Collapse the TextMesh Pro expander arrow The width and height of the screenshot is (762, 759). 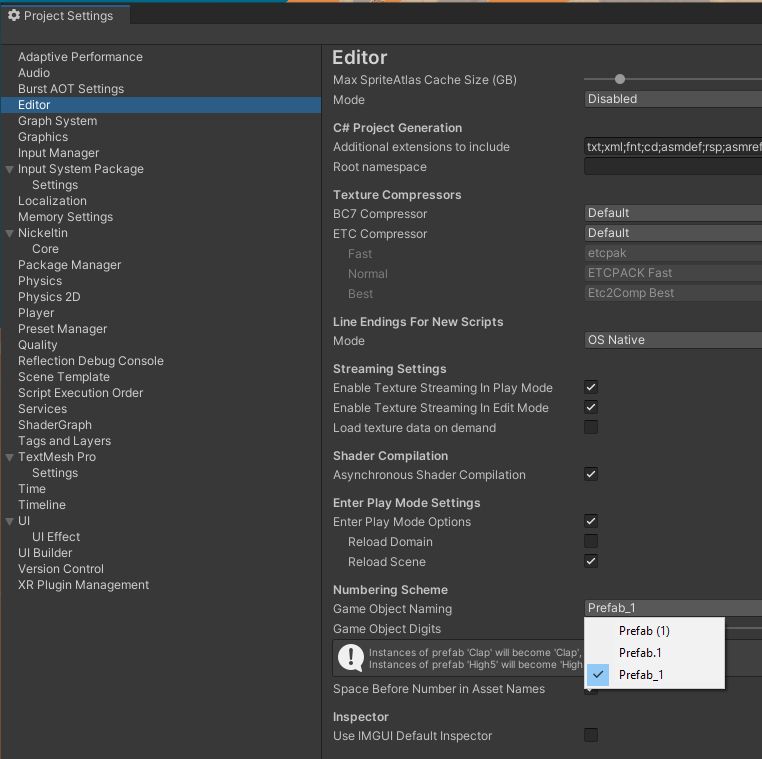pos(9,457)
